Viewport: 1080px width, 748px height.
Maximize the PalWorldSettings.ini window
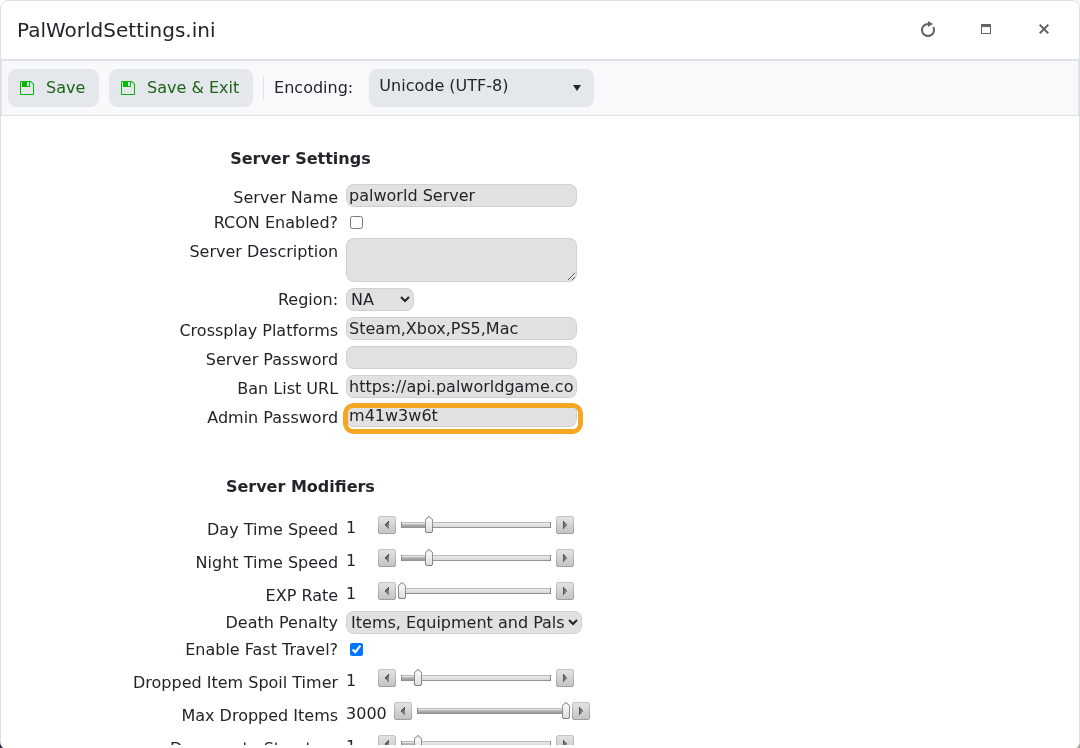coord(986,29)
